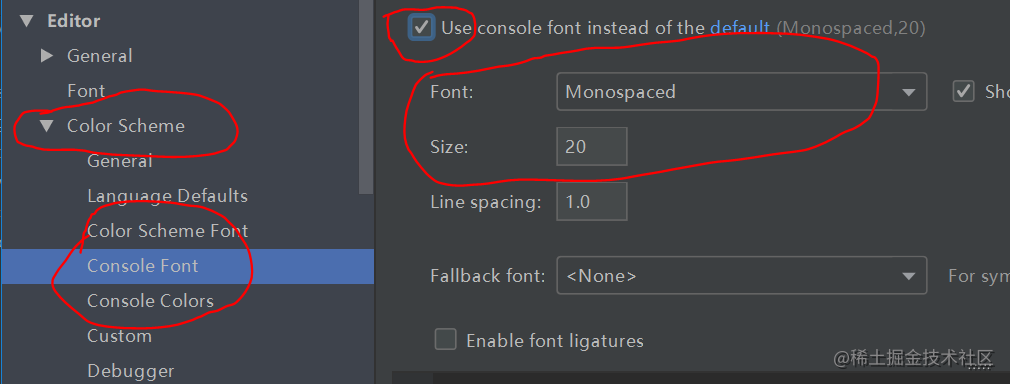The width and height of the screenshot is (1010, 384).
Task: Open Debugger color scheme settings
Action: [x=130, y=371]
